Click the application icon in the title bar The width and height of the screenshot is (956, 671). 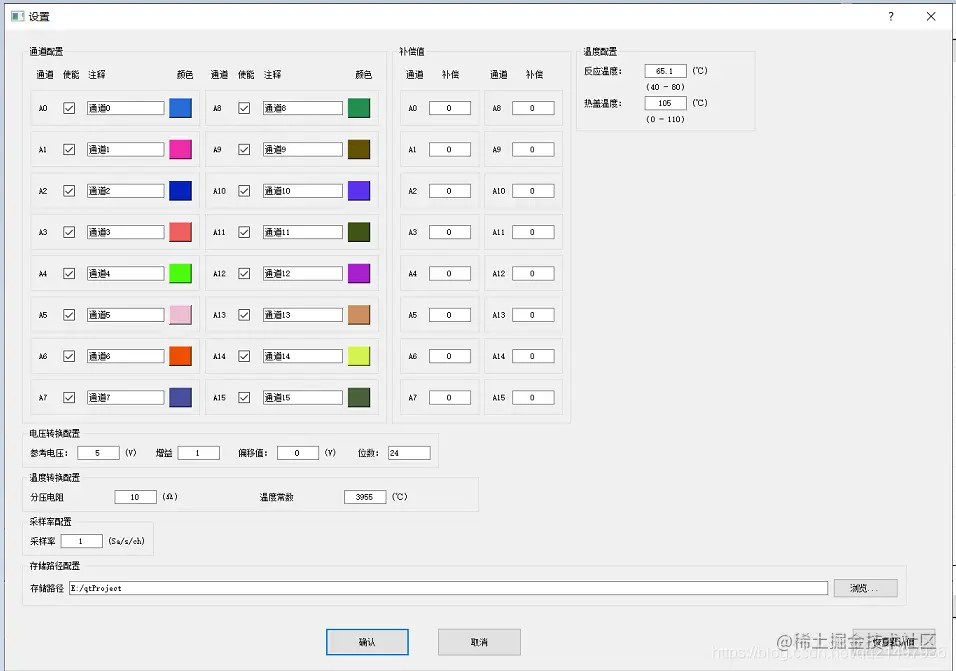pos(14,16)
